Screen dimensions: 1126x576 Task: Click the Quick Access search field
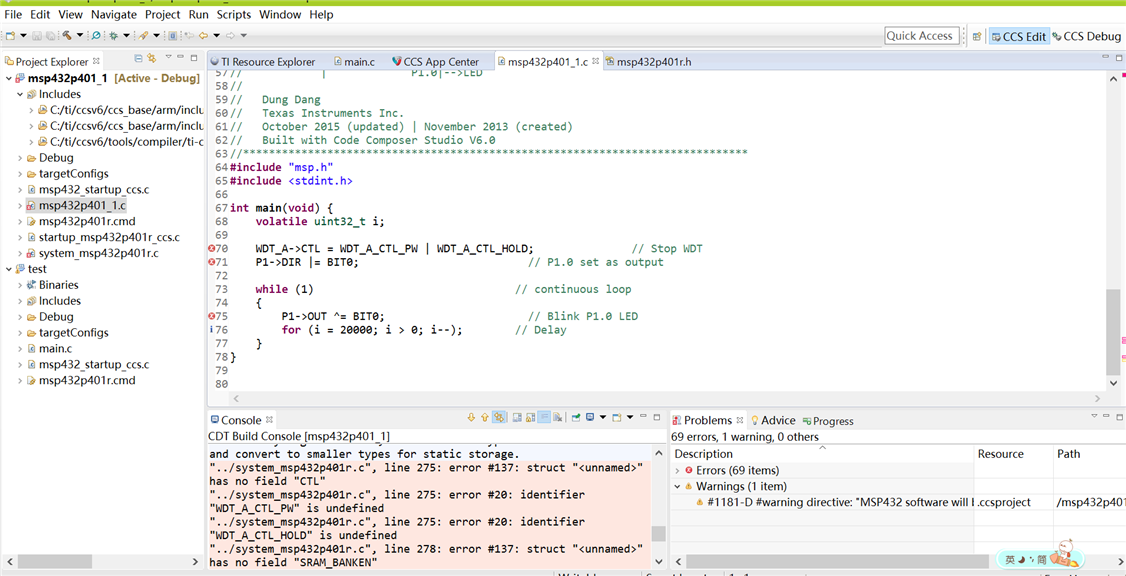tap(919, 36)
